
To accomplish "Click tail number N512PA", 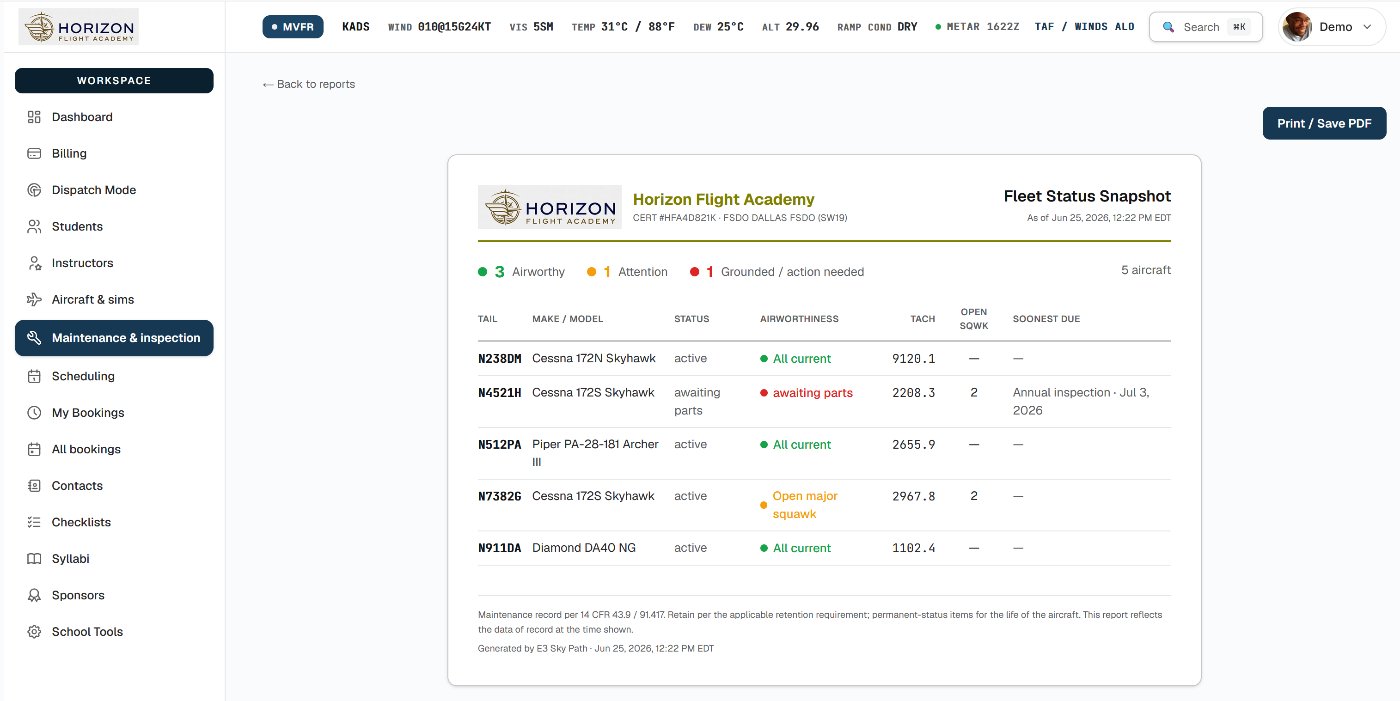I will tap(500, 445).
